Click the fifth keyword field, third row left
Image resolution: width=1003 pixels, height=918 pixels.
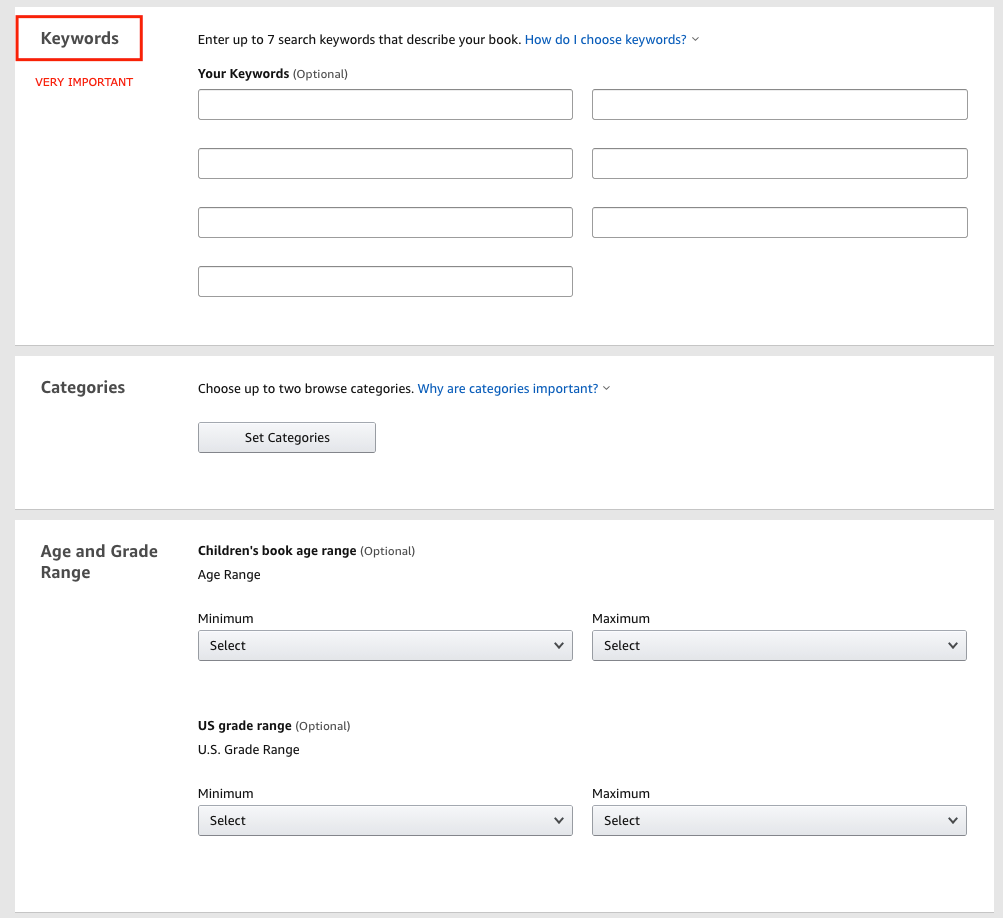coord(385,223)
